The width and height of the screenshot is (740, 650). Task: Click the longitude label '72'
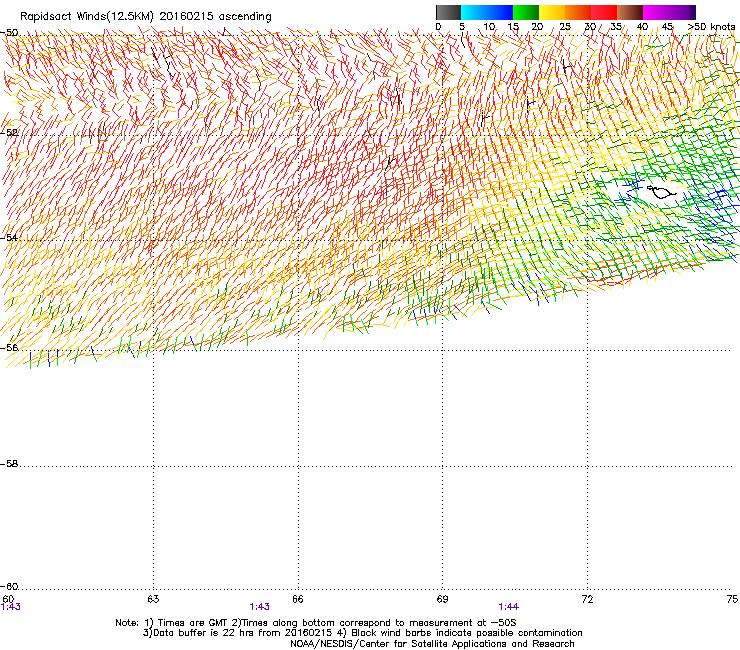587,599
